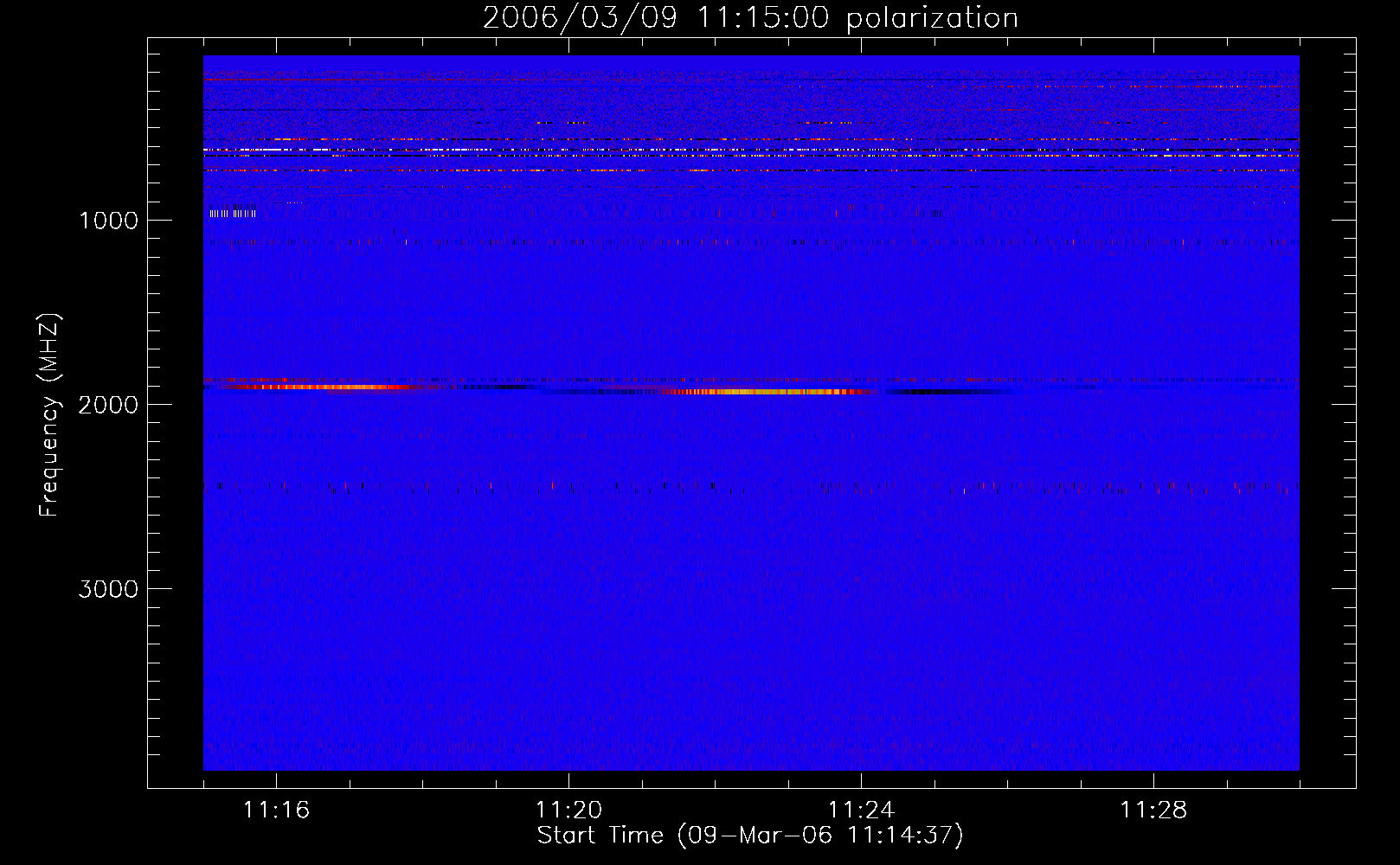The height and width of the screenshot is (865, 1400).
Task: Click the yellow striped burst just above 1000 MHz
Action: tap(233, 213)
